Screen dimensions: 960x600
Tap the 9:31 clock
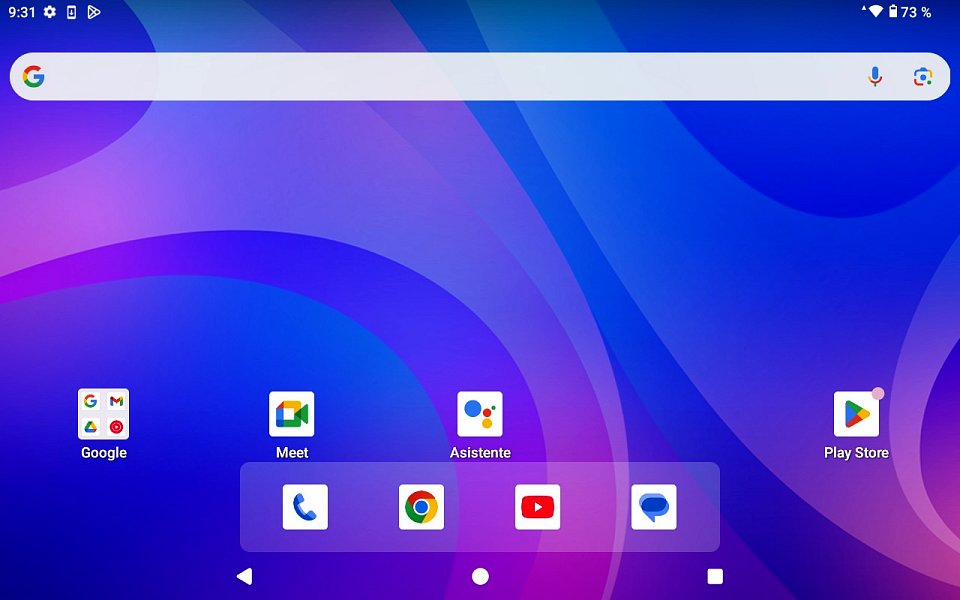click(x=21, y=12)
